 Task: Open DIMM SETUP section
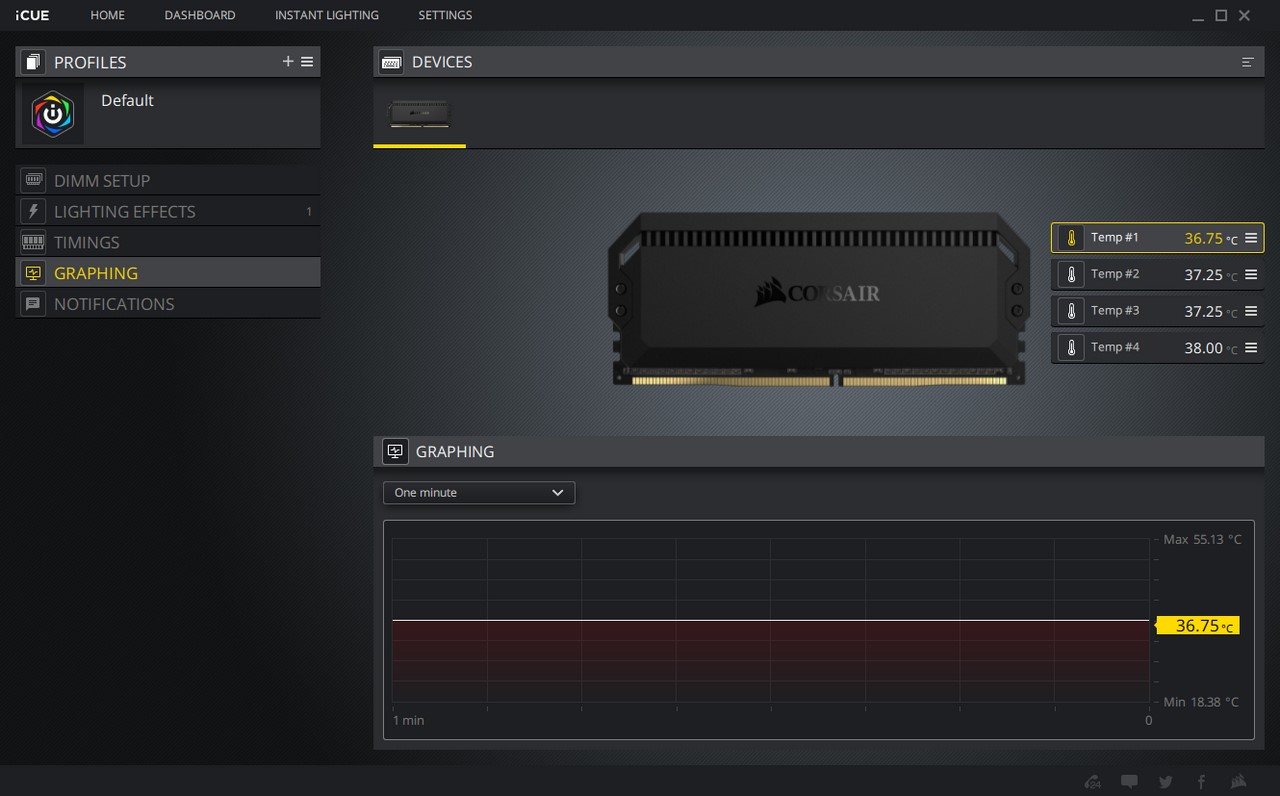168,181
